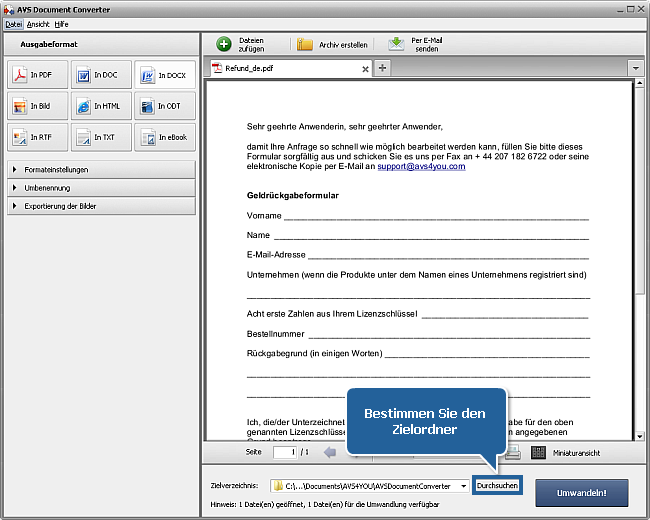Pick the In eBook format
Screen dimensions: 650x520
165,137
